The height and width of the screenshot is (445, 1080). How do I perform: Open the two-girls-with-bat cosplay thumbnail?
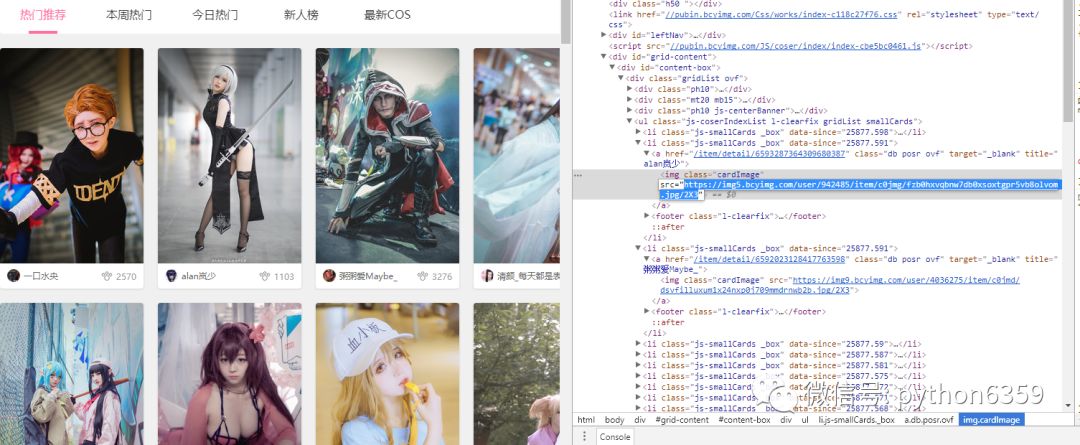pos(72,374)
